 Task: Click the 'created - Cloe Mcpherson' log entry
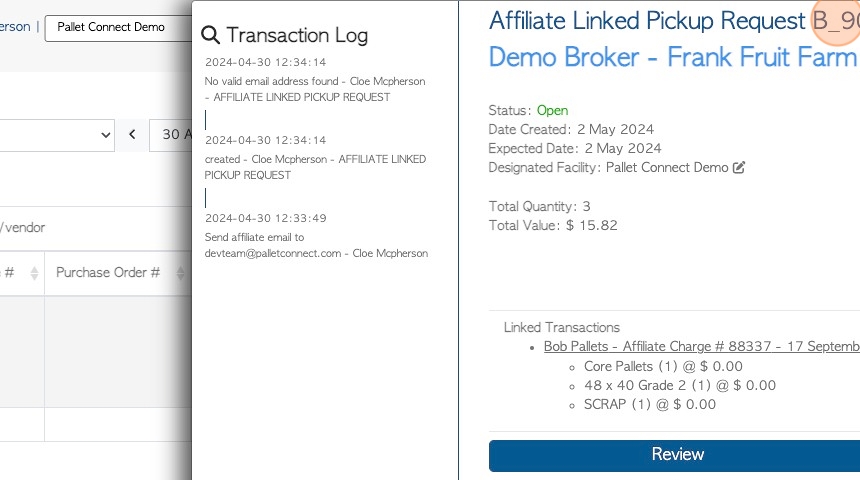[x=315, y=167]
